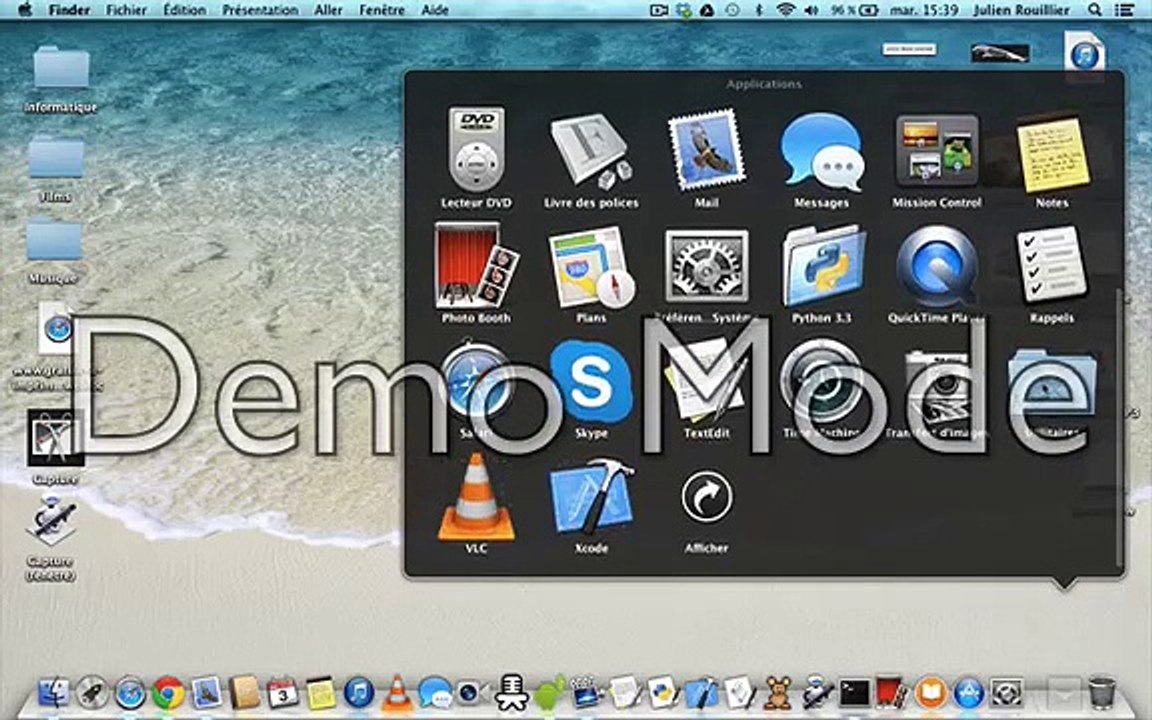Click the Applications stack arrow in the Dock

pos(1063,691)
